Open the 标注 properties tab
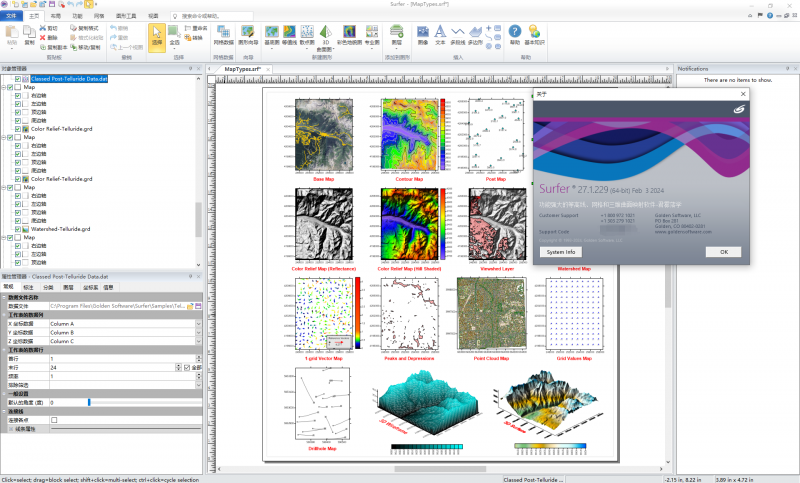 (x=28, y=287)
